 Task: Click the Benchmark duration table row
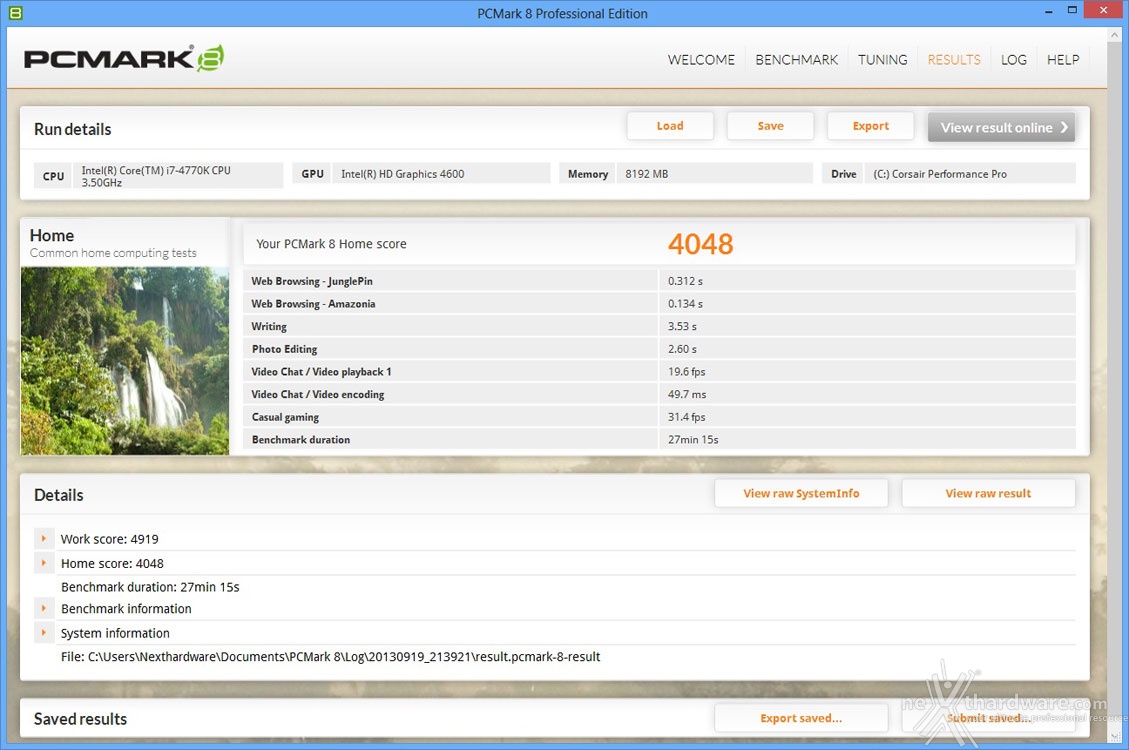pos(660,440)
